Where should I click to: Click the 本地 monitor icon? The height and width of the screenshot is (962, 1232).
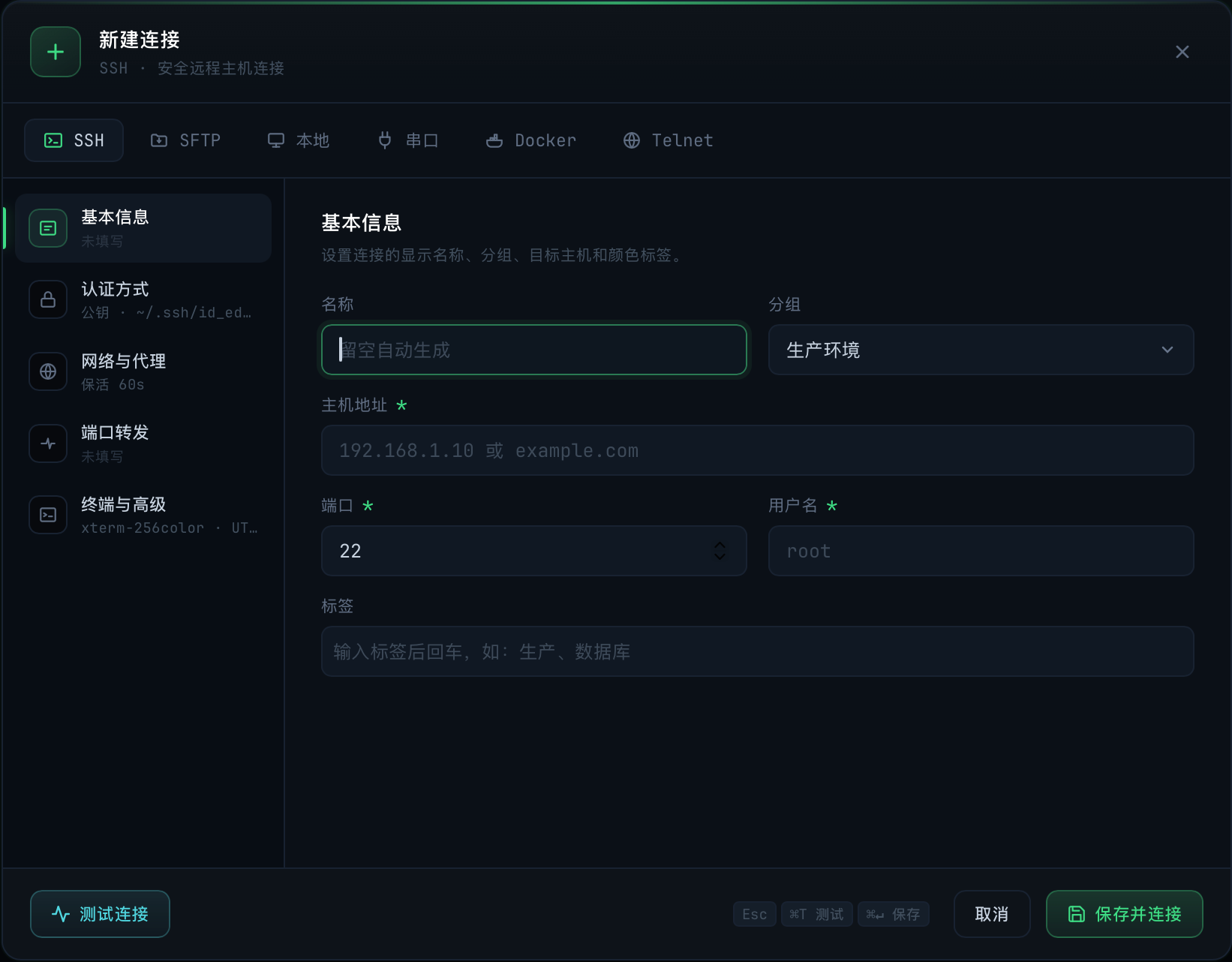click(276, 140)
